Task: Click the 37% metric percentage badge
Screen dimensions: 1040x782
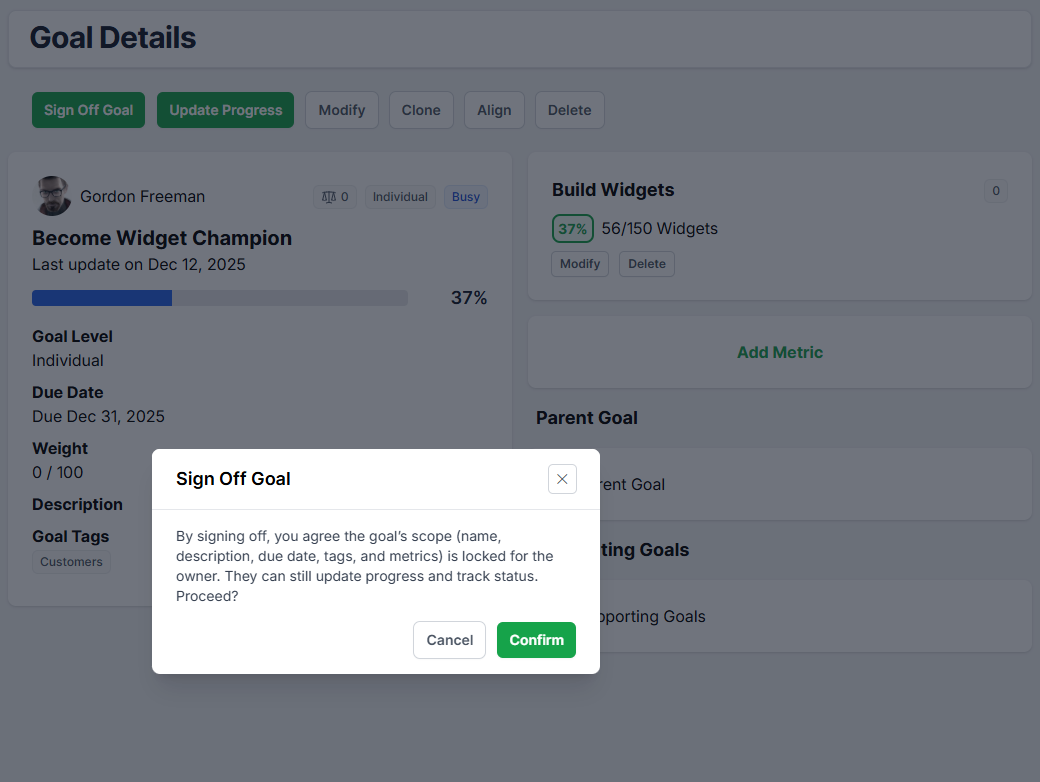Action: (572, 229)
